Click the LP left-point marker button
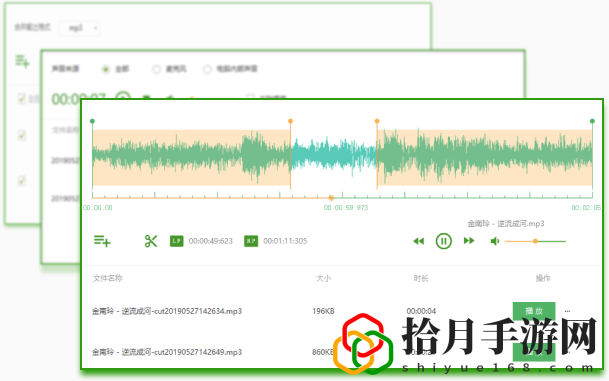 [x=177, y=241]
